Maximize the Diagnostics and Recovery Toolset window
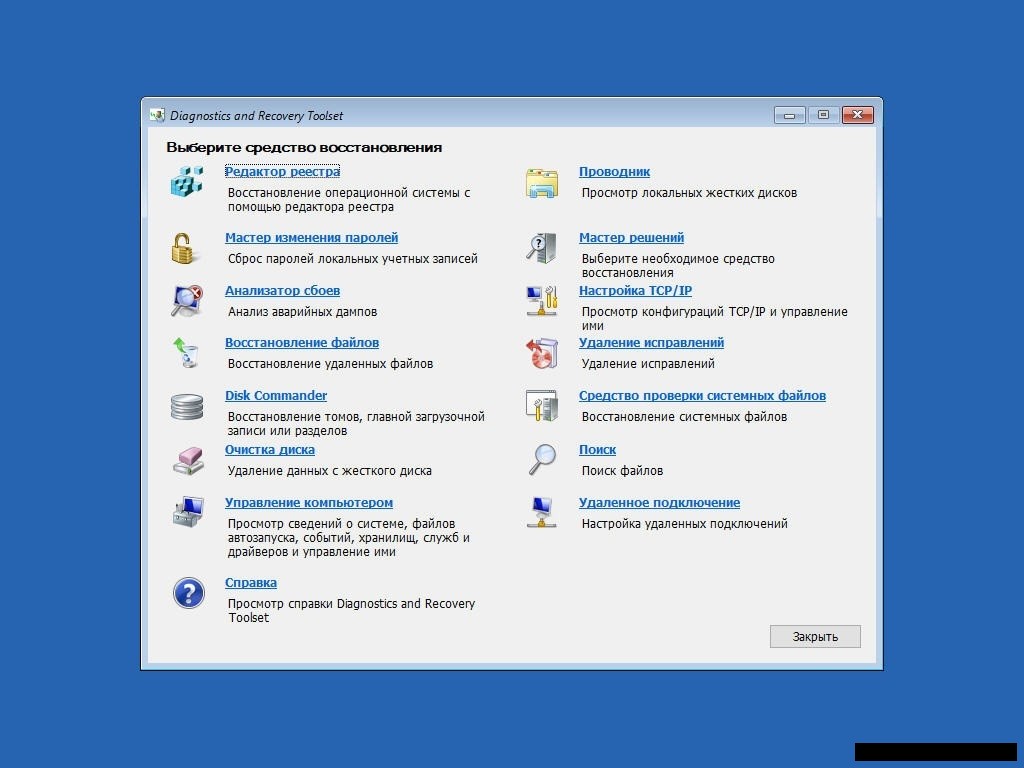Screen dimensions: 1024x768 [824, 115]
